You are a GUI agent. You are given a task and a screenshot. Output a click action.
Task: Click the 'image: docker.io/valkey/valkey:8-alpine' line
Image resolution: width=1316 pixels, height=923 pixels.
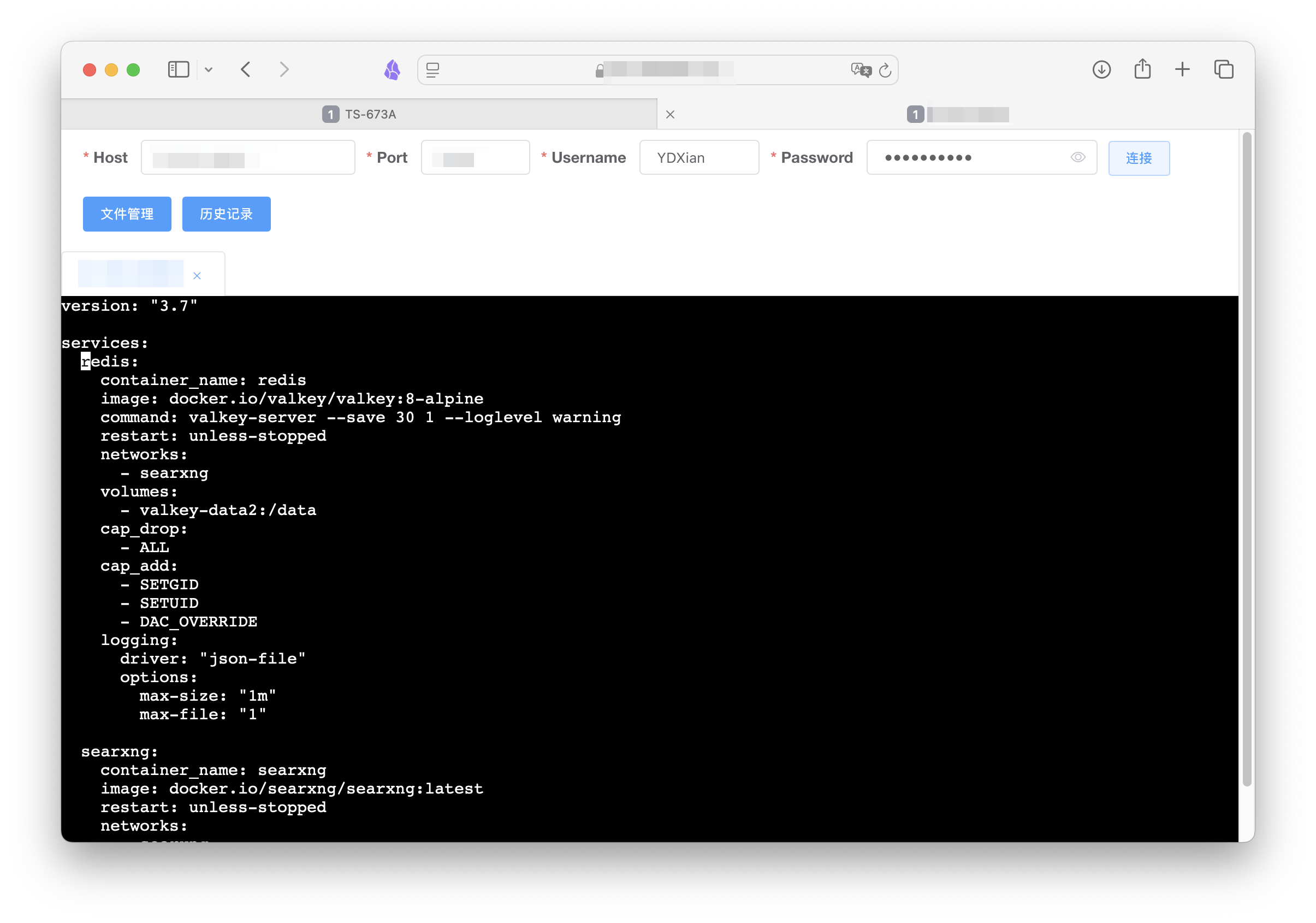[x=292, y=399]
